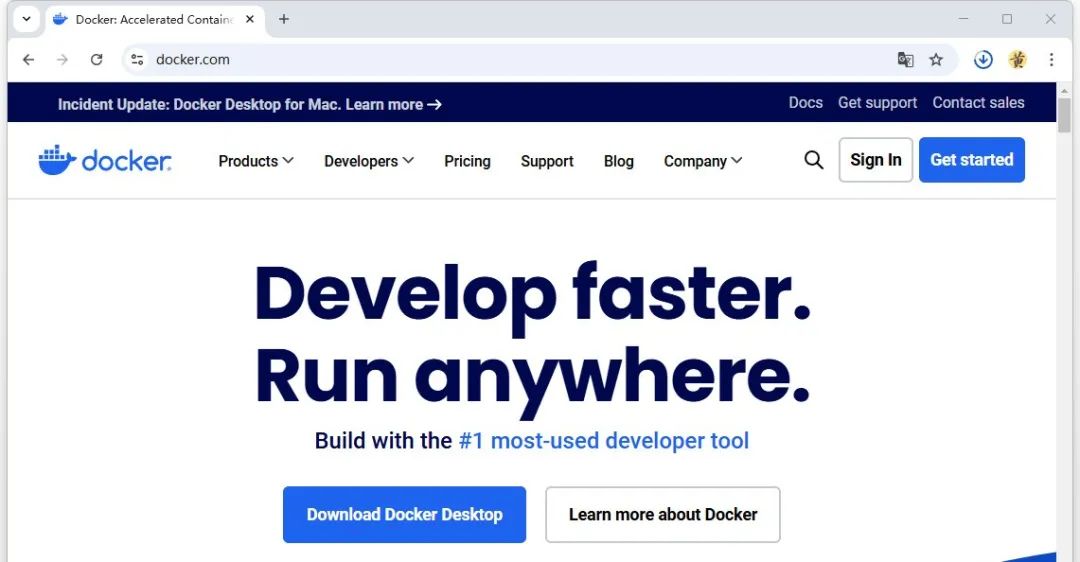Open the Docs link
Image resolution: width=1080 pixels, height=562 pixels.
pos(806,103)
